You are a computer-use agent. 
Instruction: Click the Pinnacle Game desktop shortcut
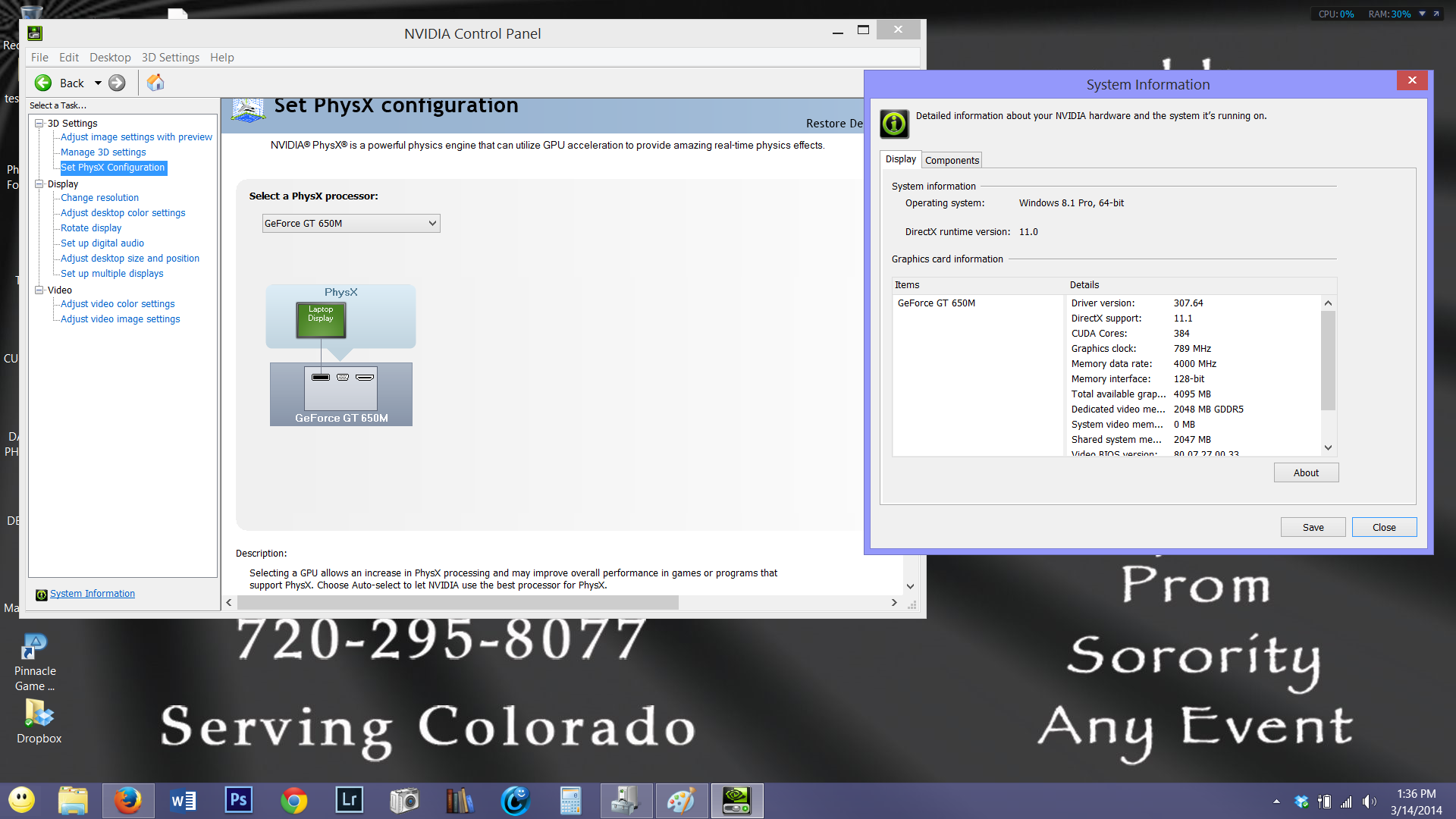tap(35, 662)
